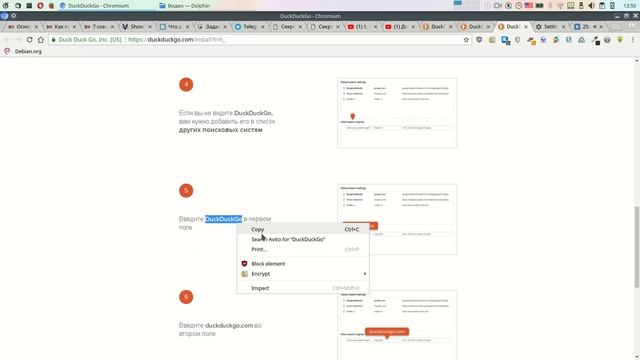Click the green download arrow extension icon
This screenshot has width=640, height=360.
point(620,40)
